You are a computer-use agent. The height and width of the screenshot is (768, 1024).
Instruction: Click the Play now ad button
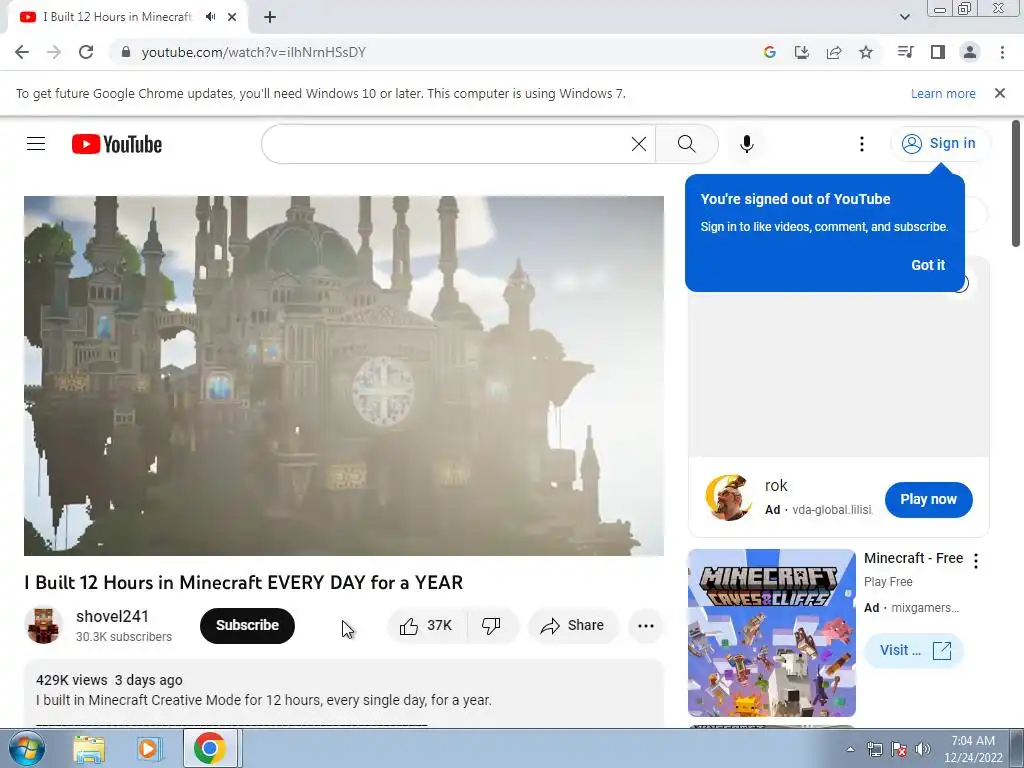point(928,500)
